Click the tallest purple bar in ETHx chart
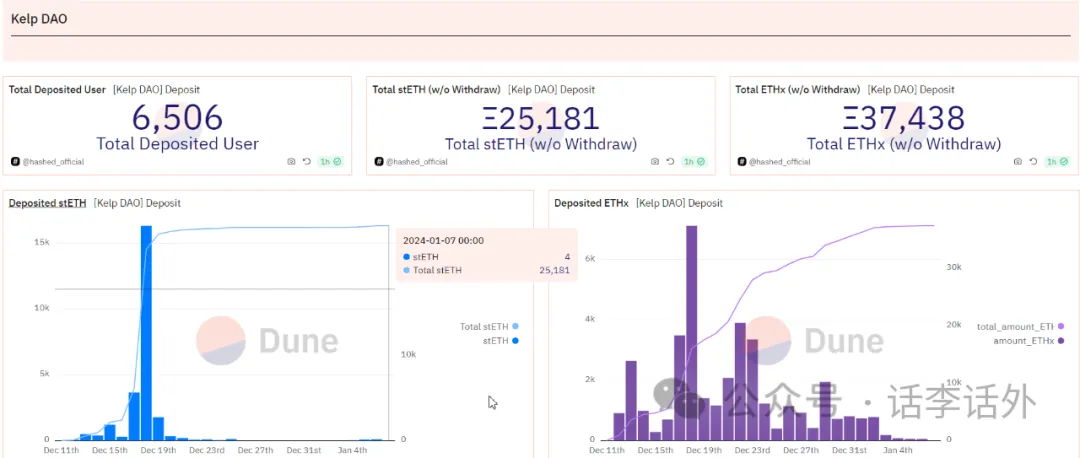1080x458 pixels. pyautogui.click(x=692, y=333)
